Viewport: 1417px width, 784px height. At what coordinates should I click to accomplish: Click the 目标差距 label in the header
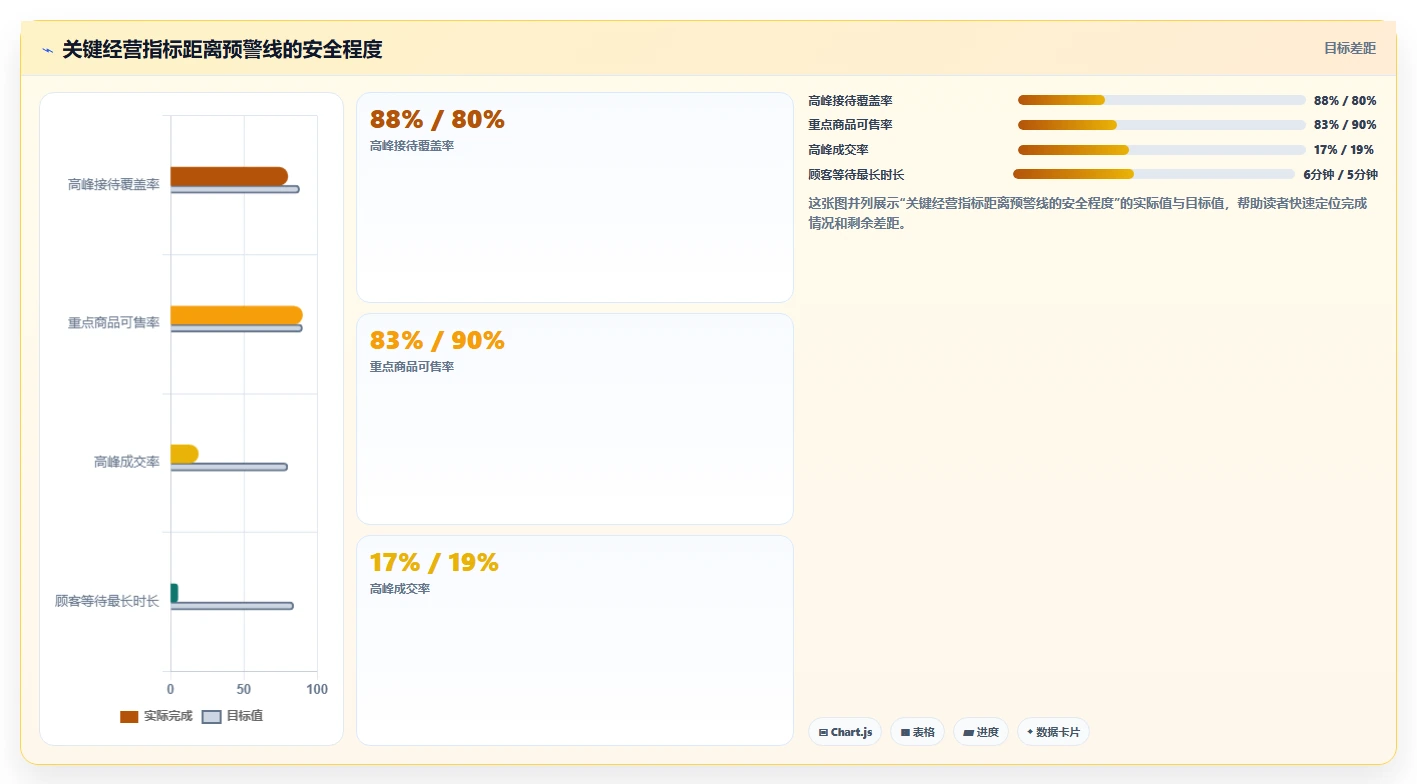[1350, 48]
